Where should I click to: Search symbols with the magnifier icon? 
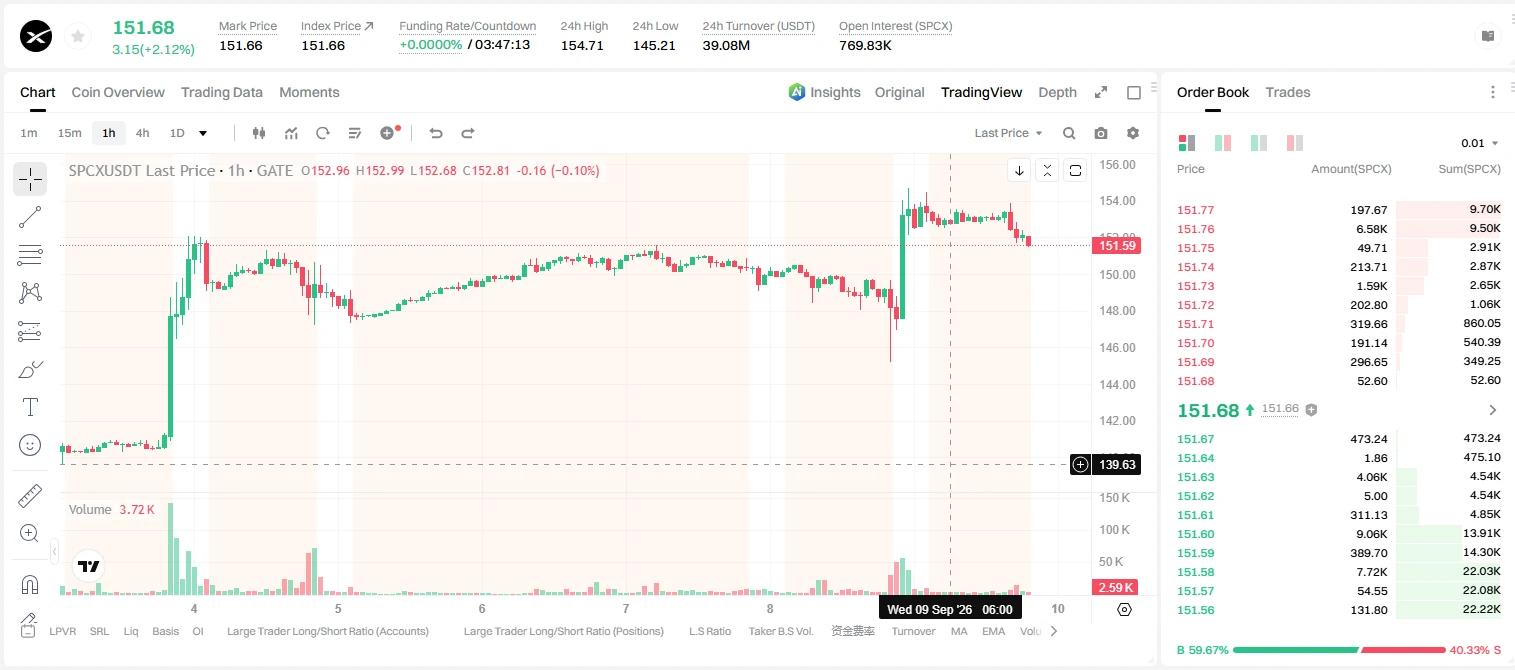pos(1069,133)
